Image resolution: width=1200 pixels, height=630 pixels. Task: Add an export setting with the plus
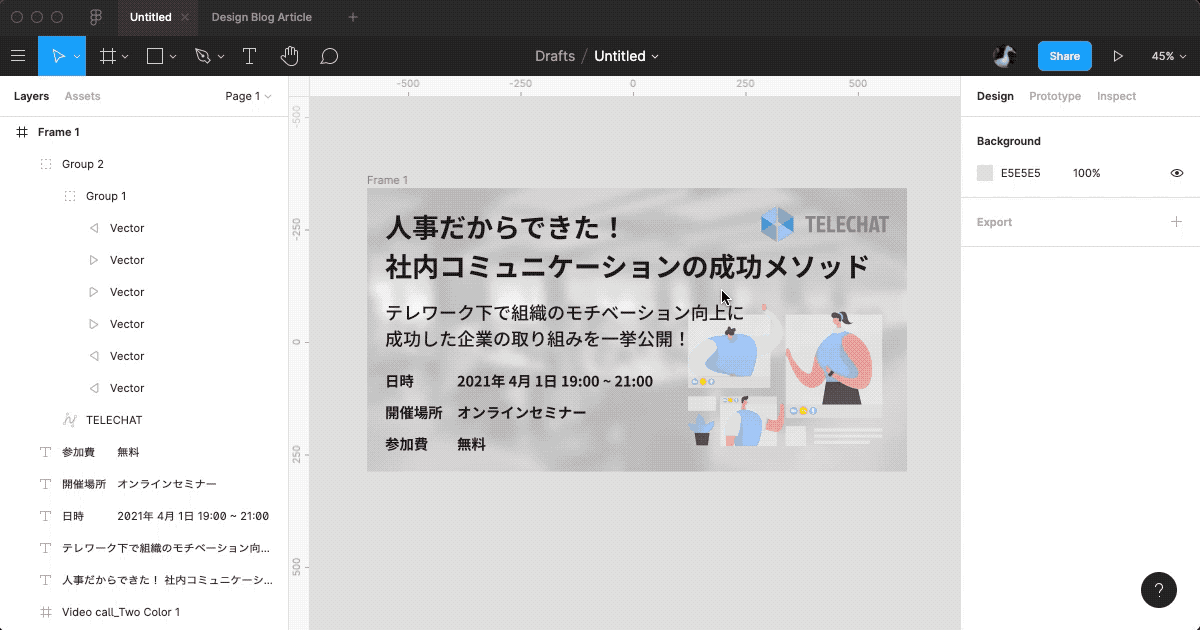(1177, 222)
